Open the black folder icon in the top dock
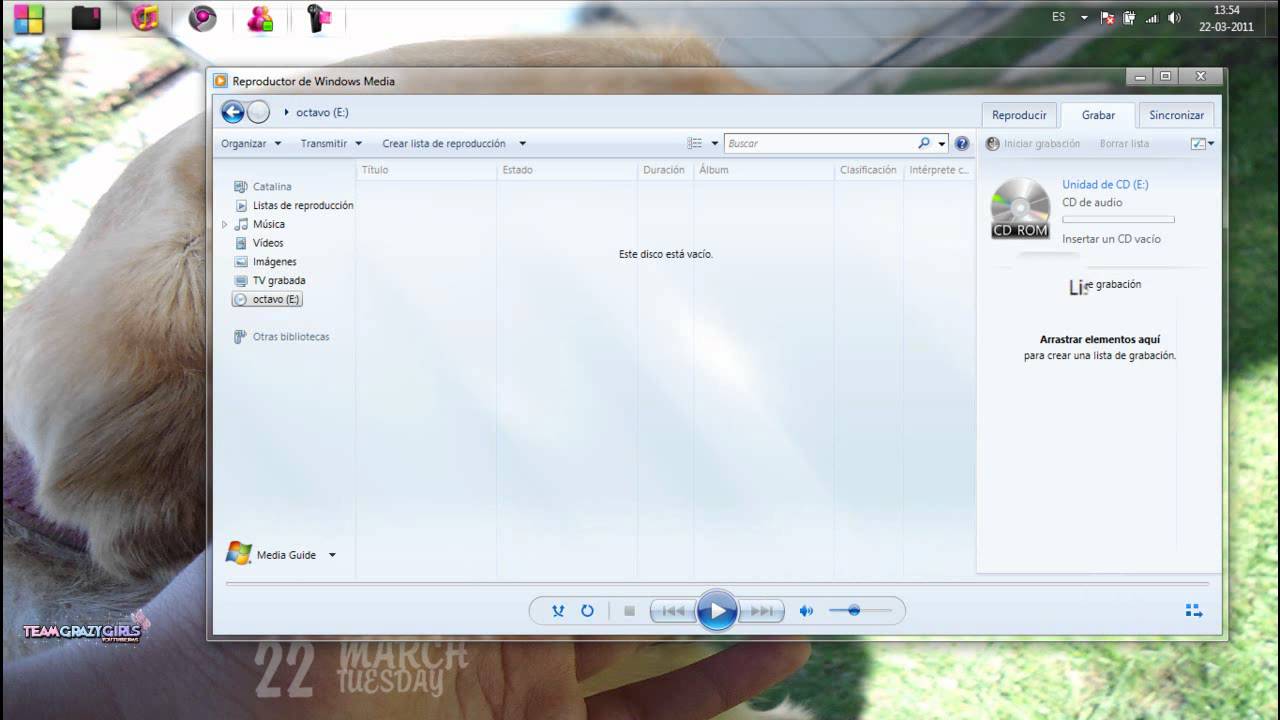Screen dimensions: 1280x720 [87, 18]
